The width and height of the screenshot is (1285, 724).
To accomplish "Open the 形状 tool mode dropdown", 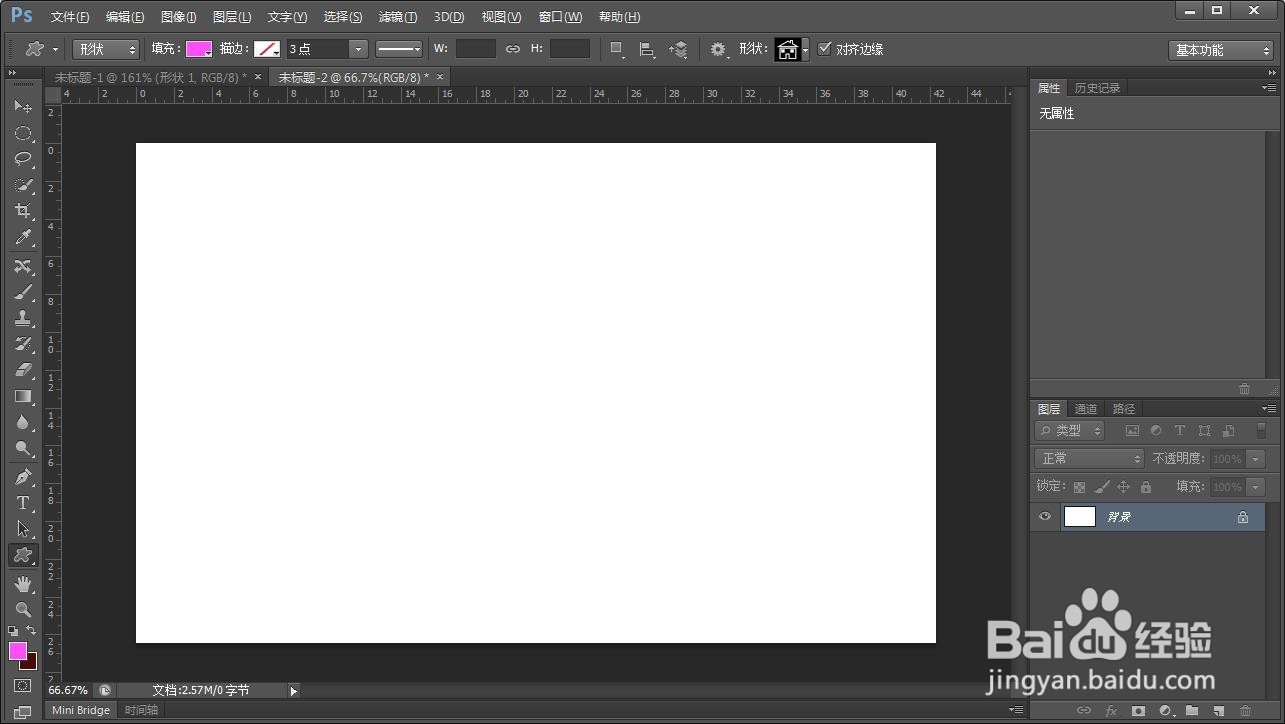I will [x=106, y=49].
